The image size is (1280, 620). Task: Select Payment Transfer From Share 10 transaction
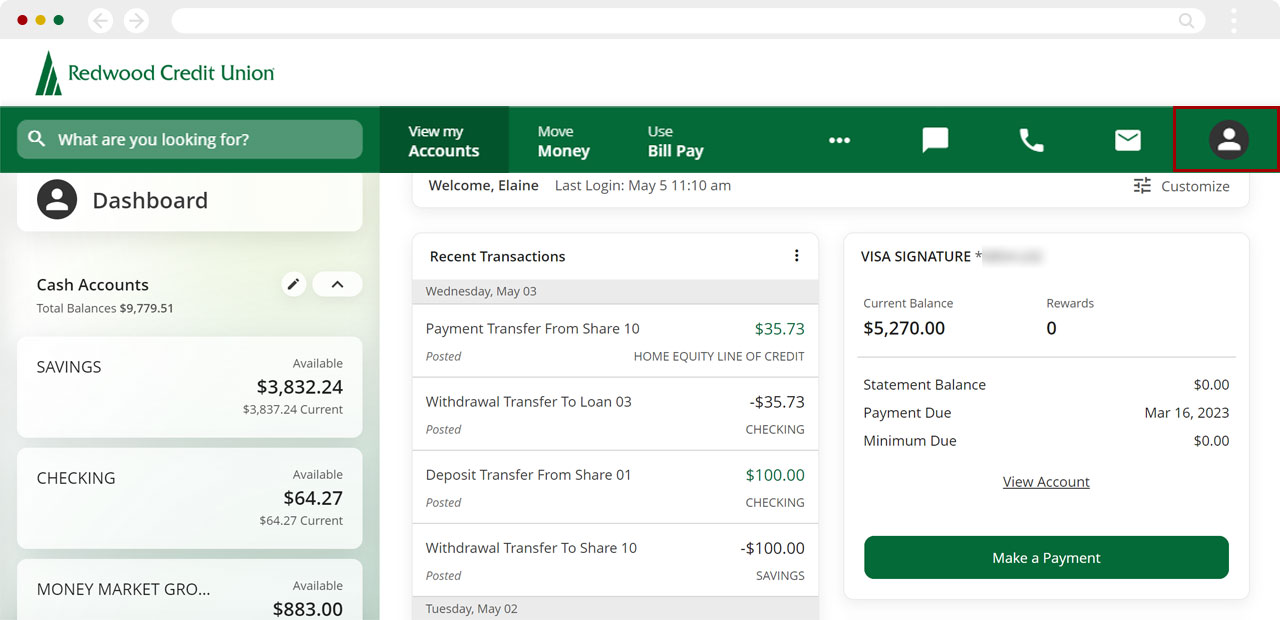pos(615,341)
